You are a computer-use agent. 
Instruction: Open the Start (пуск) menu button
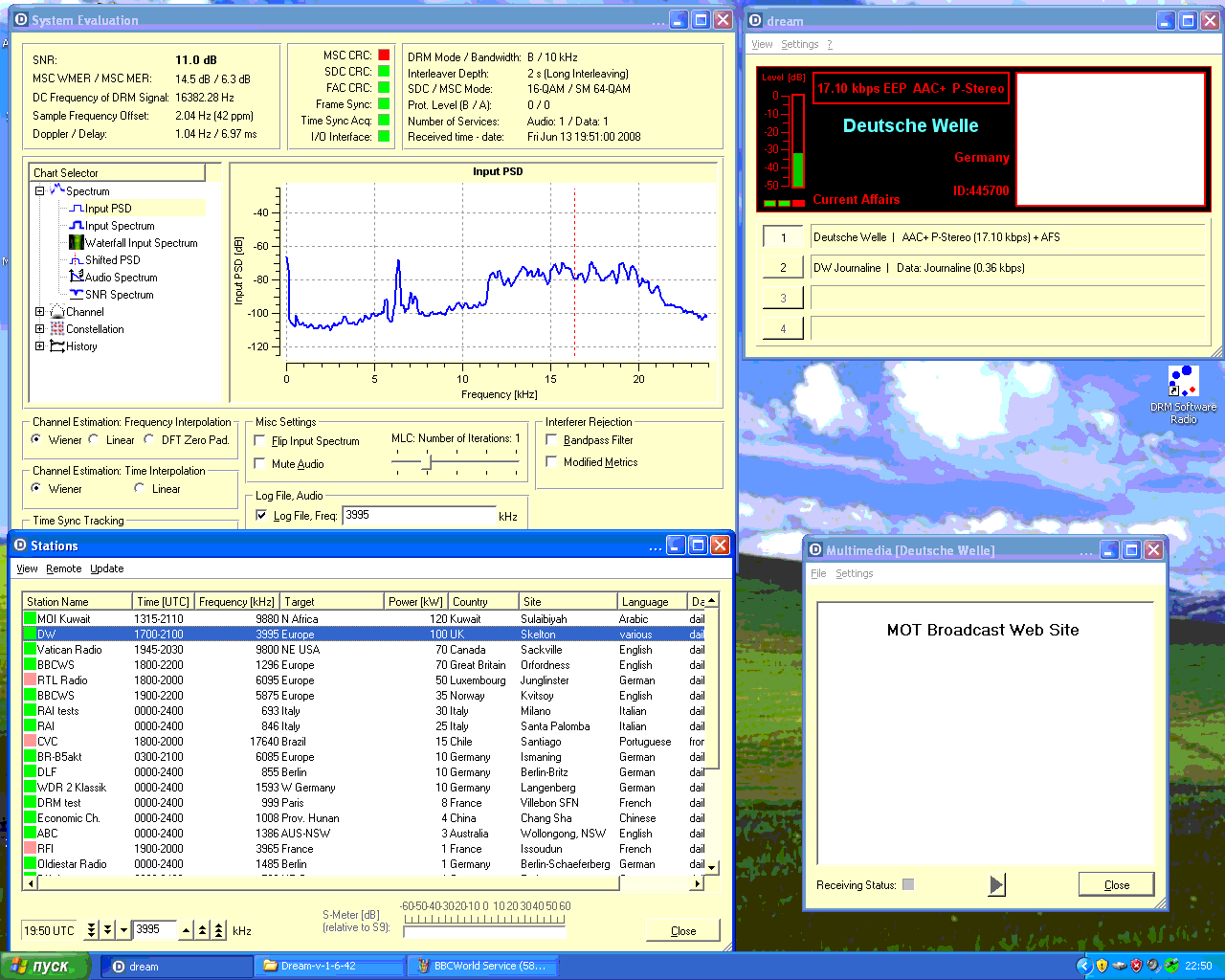tap(45, 966)
